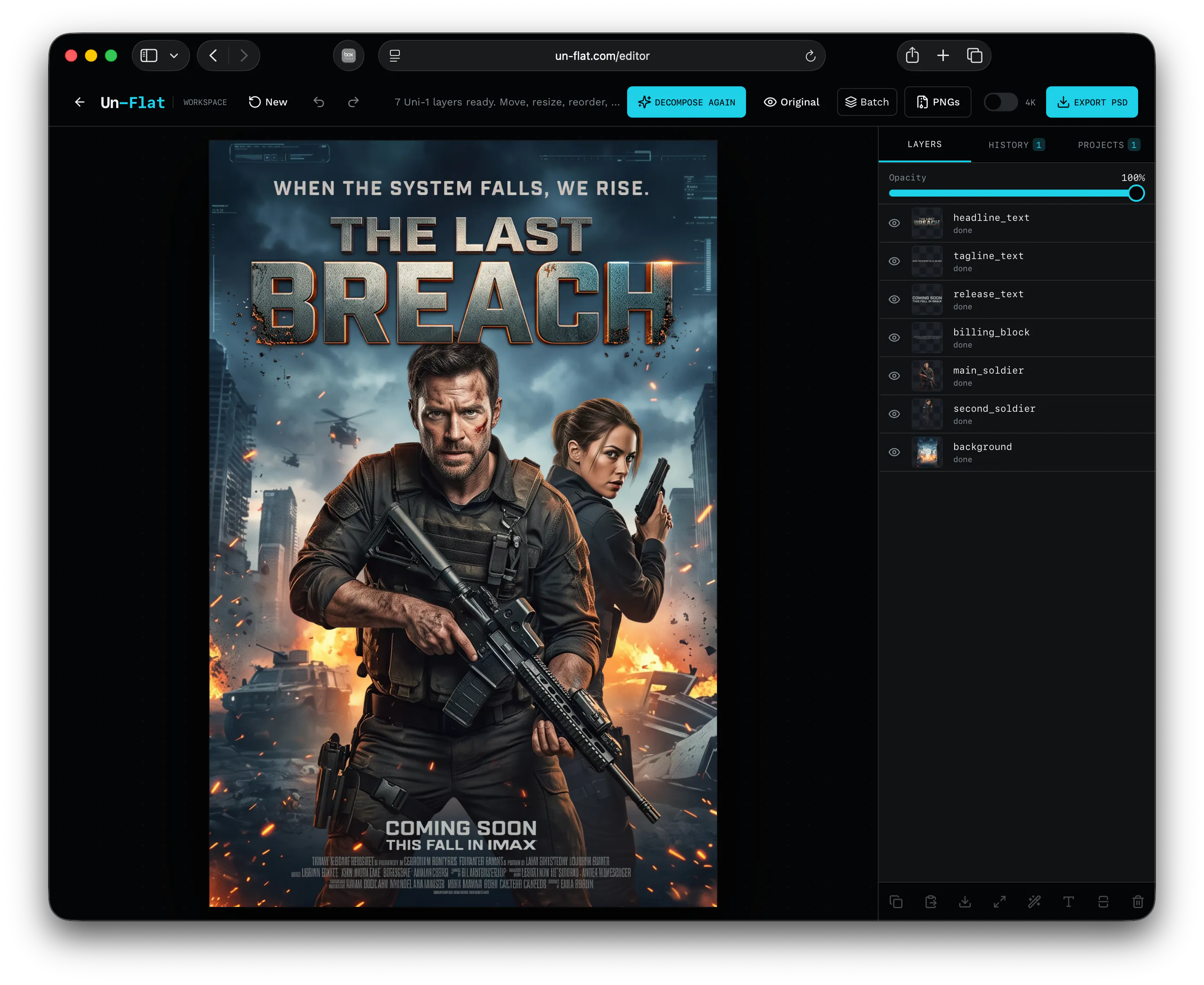The width and height of the screenshot is (1204, 985).
Task: Click the un-flat.com/editor address bar
Action: pos(602,56)
